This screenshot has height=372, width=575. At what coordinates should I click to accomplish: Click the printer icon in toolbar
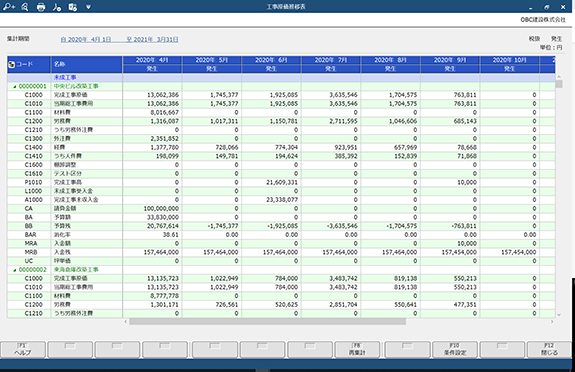click(41, 7)
